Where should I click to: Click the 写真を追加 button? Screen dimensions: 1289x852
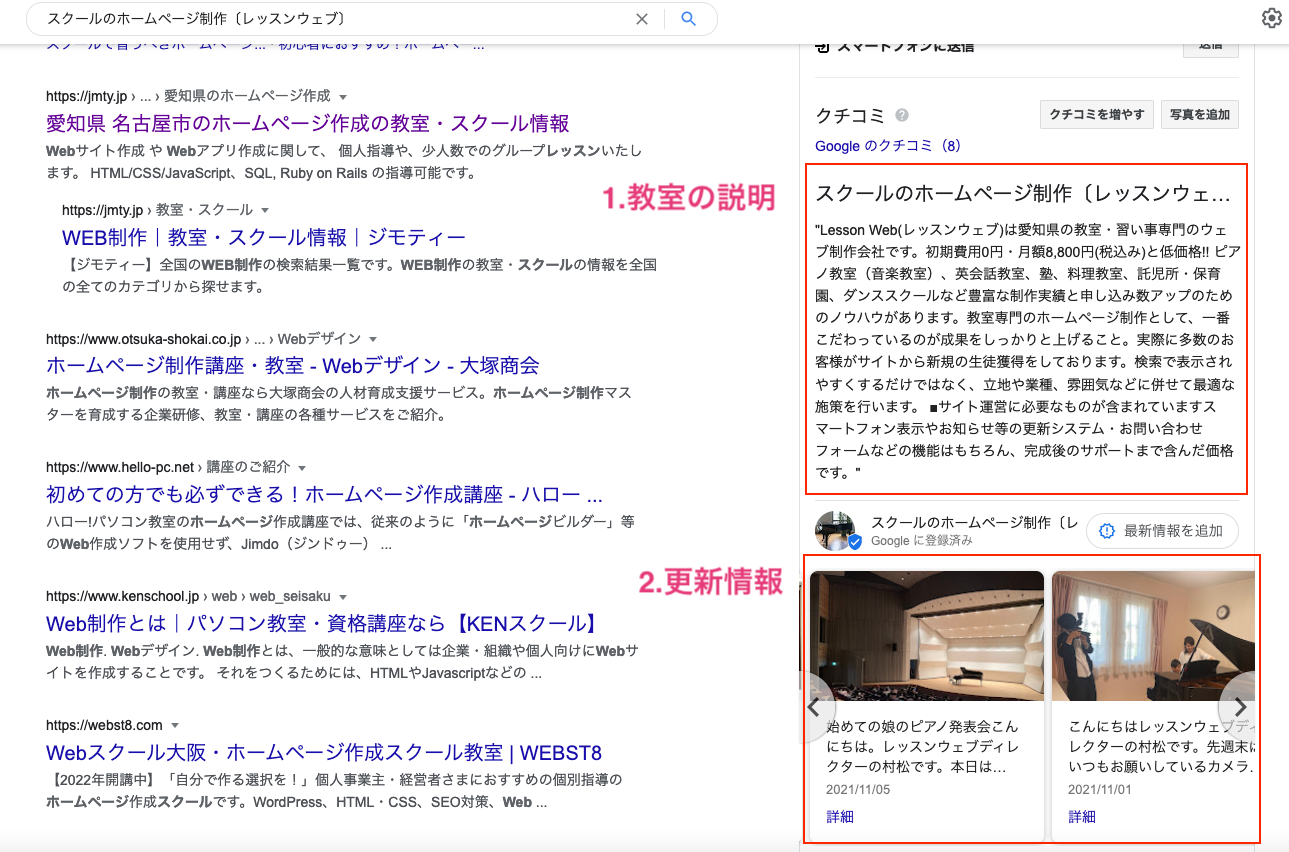1200,115
